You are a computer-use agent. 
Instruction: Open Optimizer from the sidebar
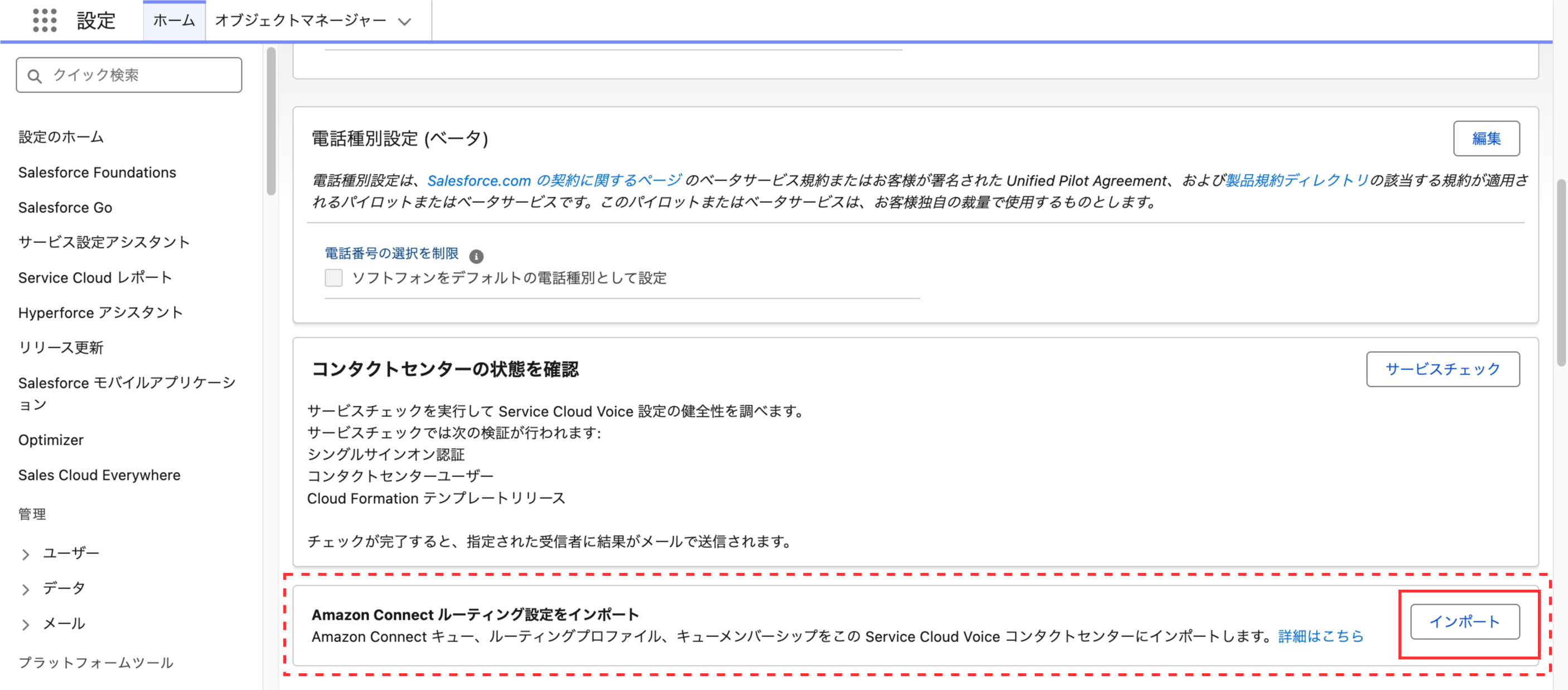51,440
